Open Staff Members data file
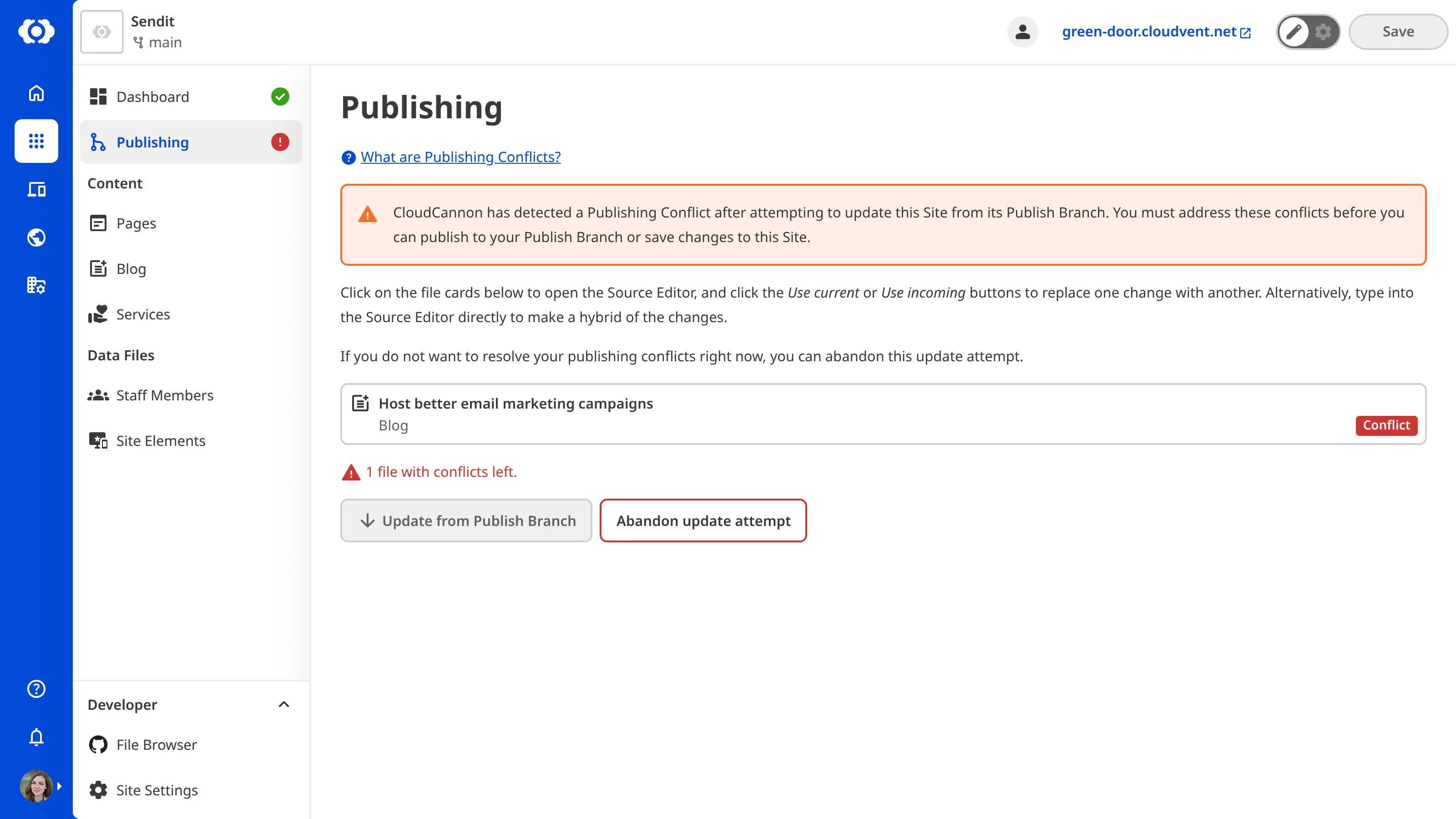The width and height of the screenshot is (1456, 819). point(191,395)
